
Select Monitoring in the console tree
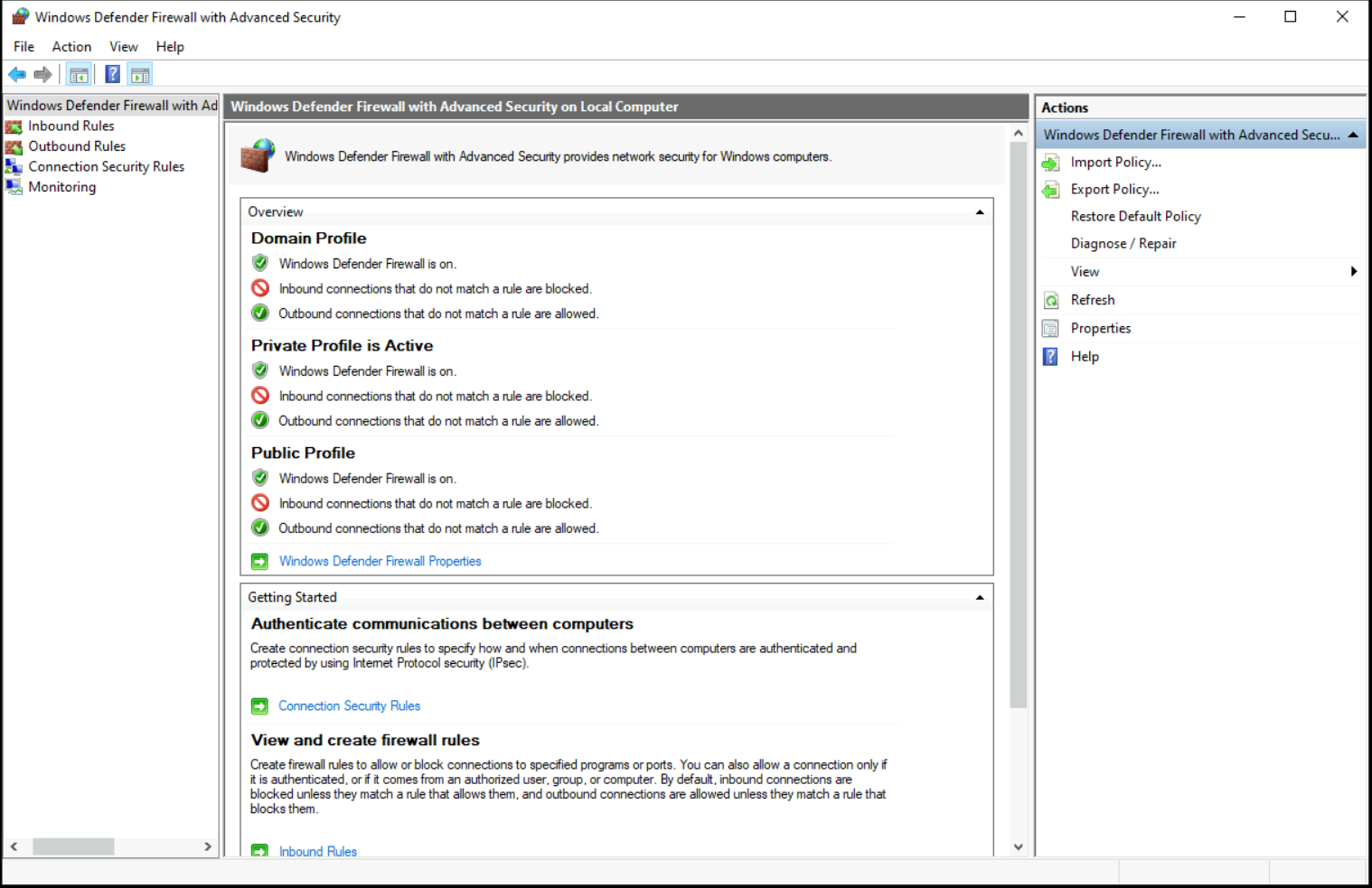[61, 187]
